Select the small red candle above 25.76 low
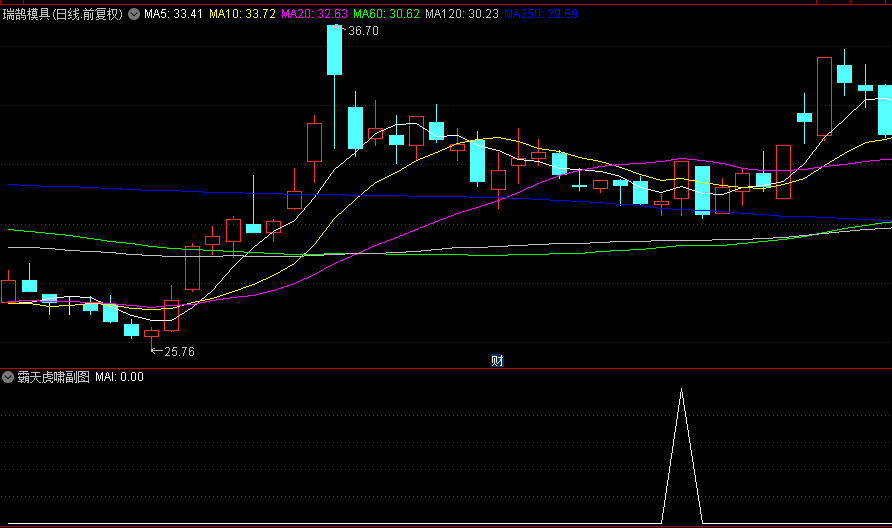 point(151,333)
